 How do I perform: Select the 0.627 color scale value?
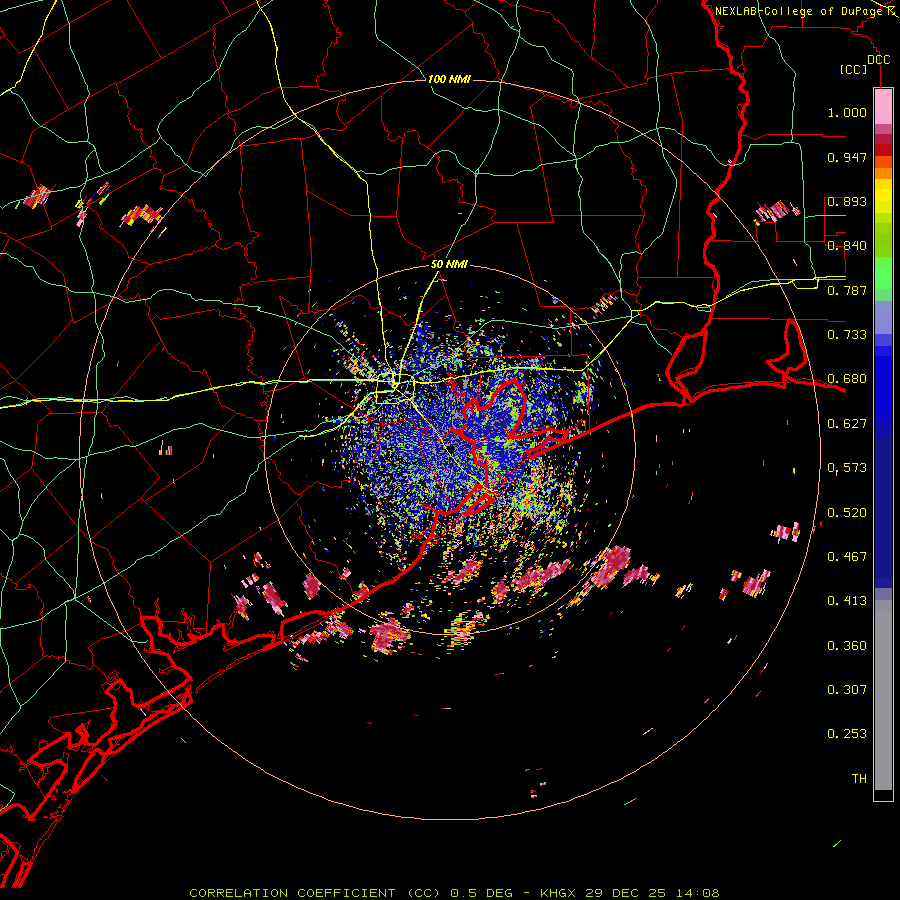[x=847, y=424]
